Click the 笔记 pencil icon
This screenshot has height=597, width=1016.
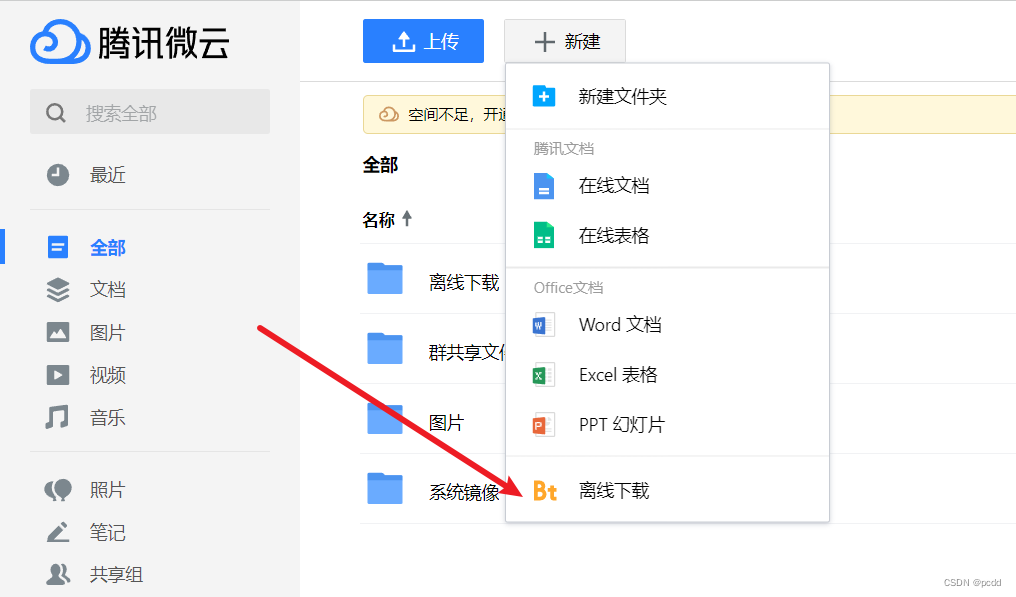[58, 532]
